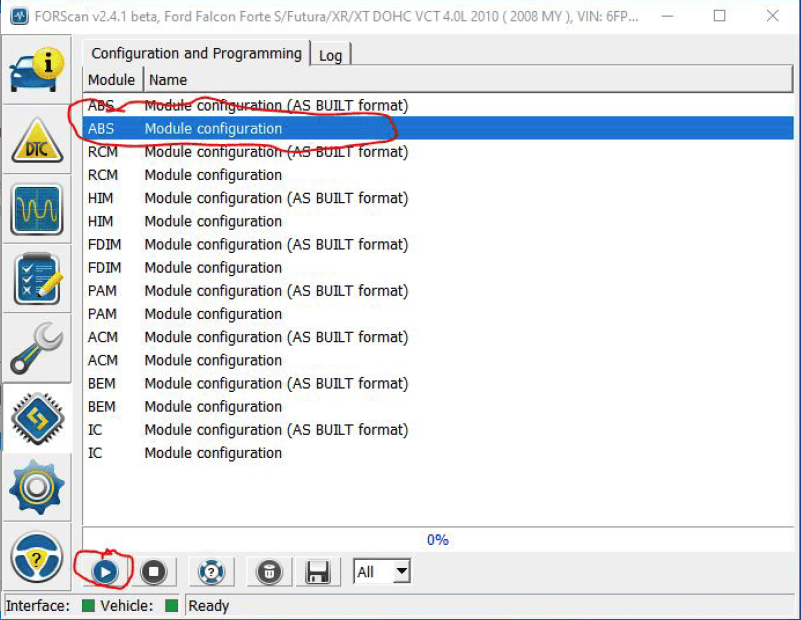
Task: Select HIM Module configuration row
Action: 438,221
